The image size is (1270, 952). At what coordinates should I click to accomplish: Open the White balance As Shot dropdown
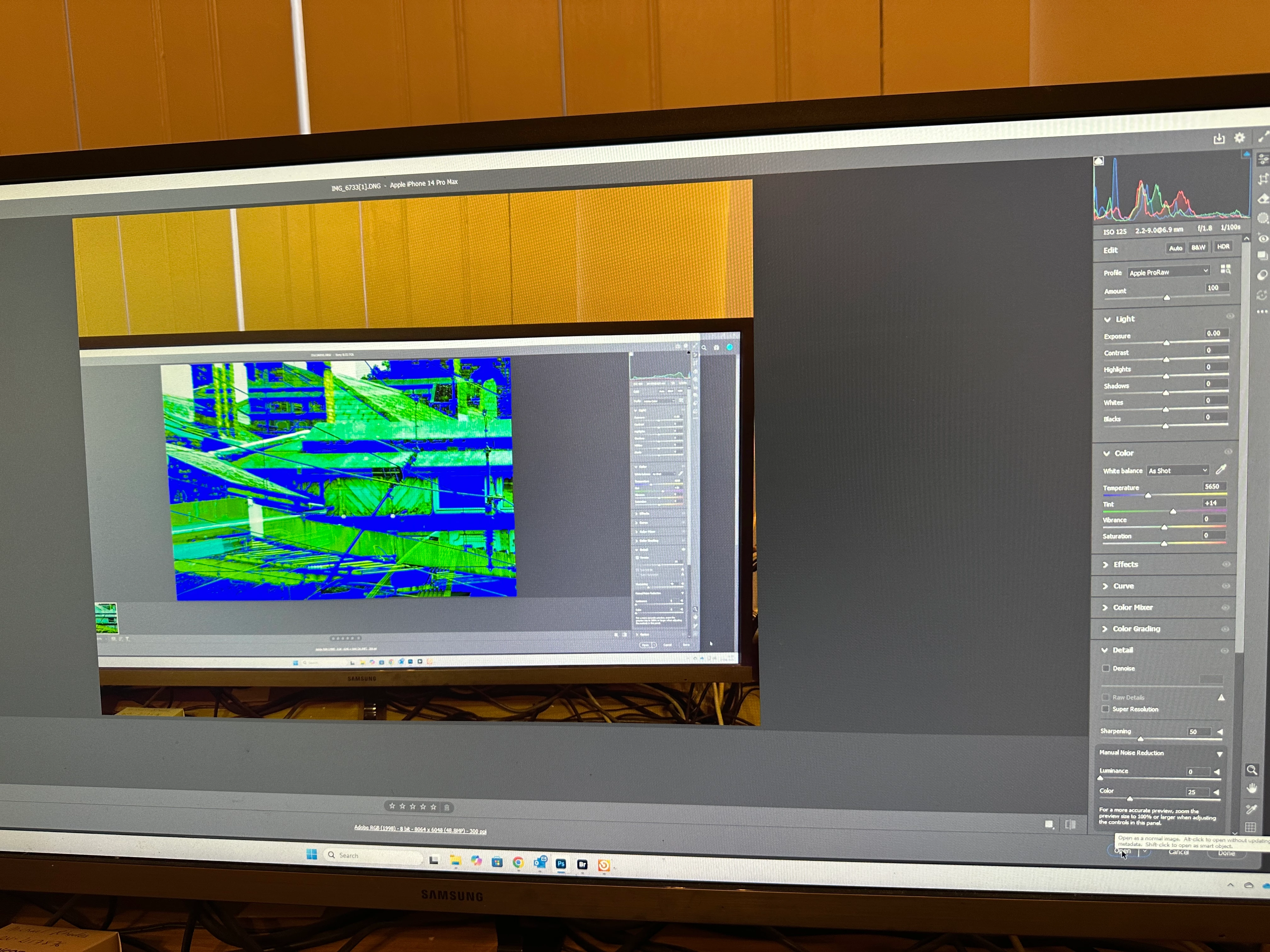1178,471
